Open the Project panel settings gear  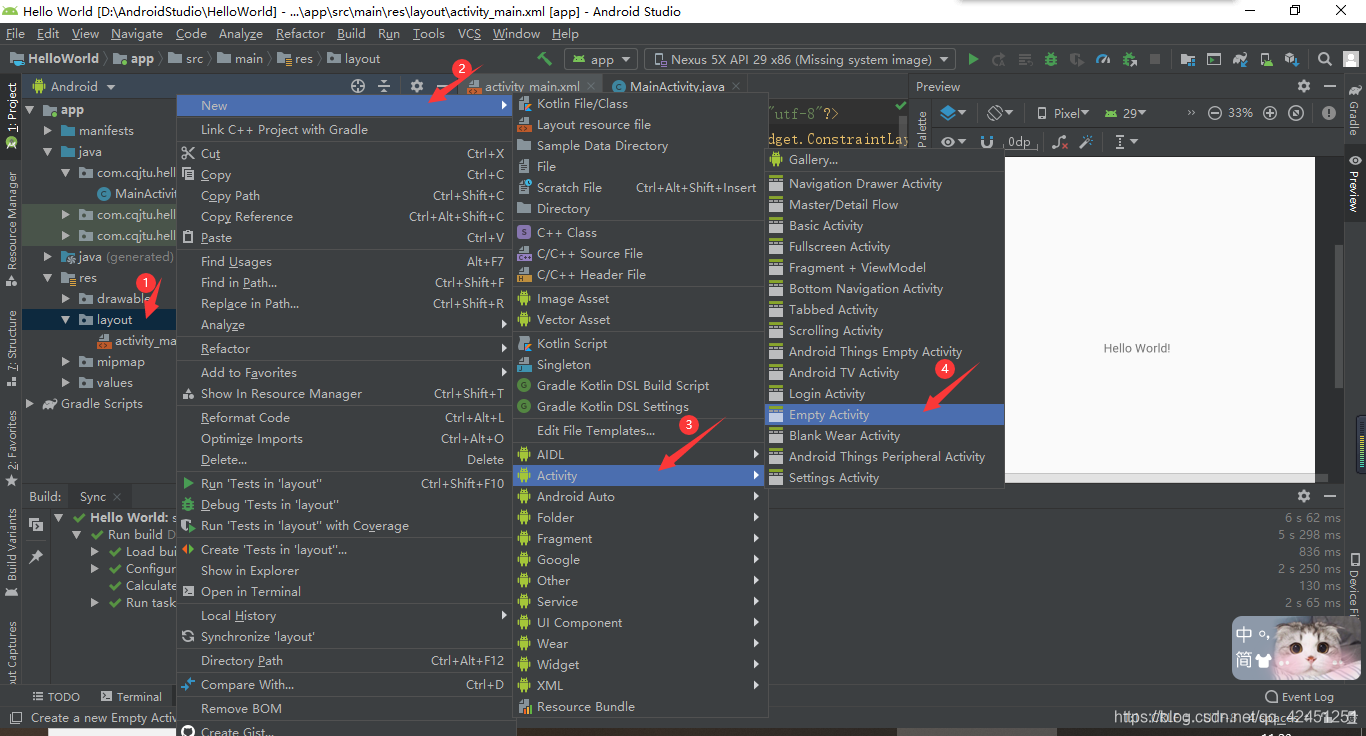coord(417,87)
